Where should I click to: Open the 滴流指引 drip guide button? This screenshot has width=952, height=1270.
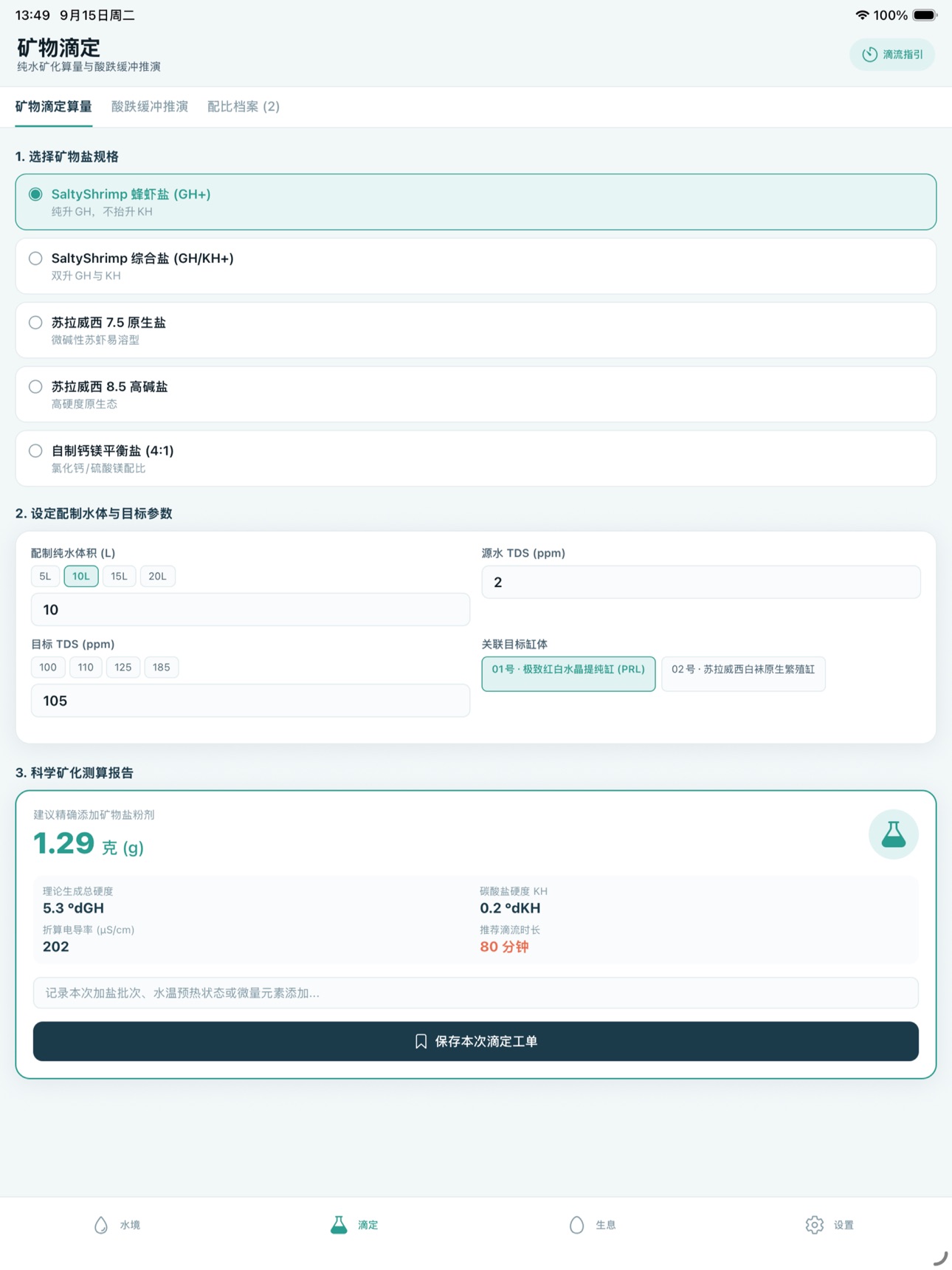point(891,55)
